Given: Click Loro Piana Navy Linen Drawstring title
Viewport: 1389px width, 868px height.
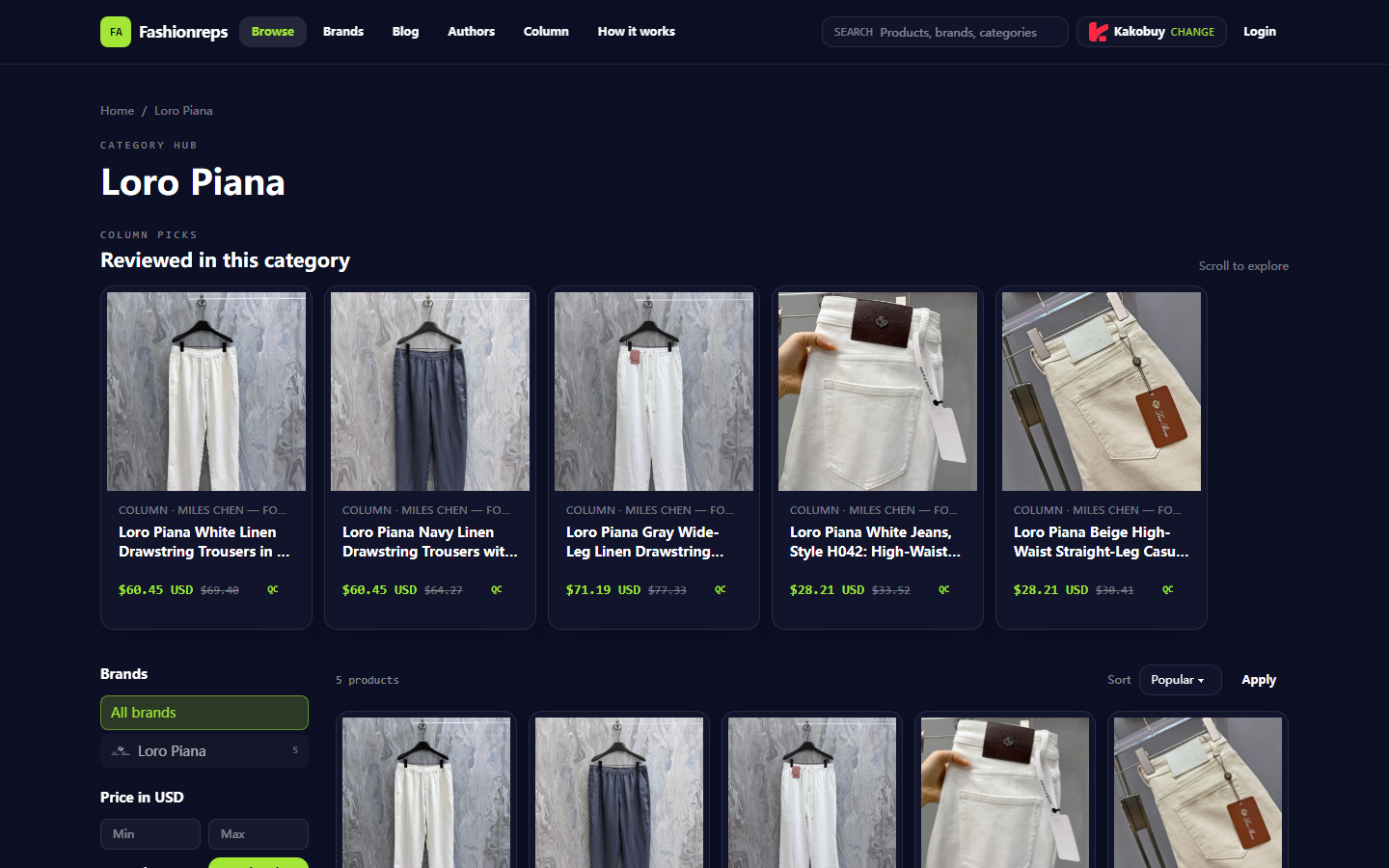Looking at the screenshot, I should pyautogui.click(x=430, y=542).
